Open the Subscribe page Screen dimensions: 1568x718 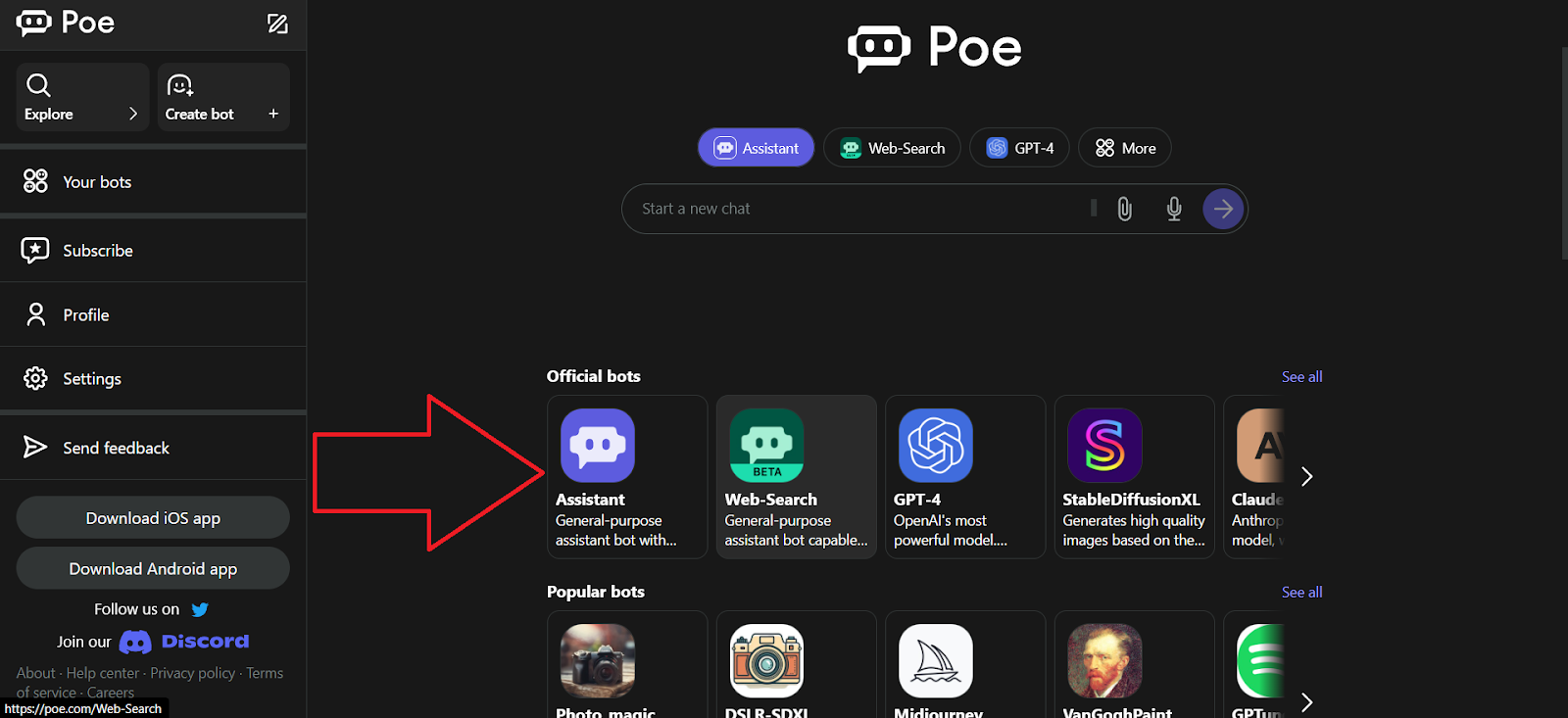coord(153,250)
